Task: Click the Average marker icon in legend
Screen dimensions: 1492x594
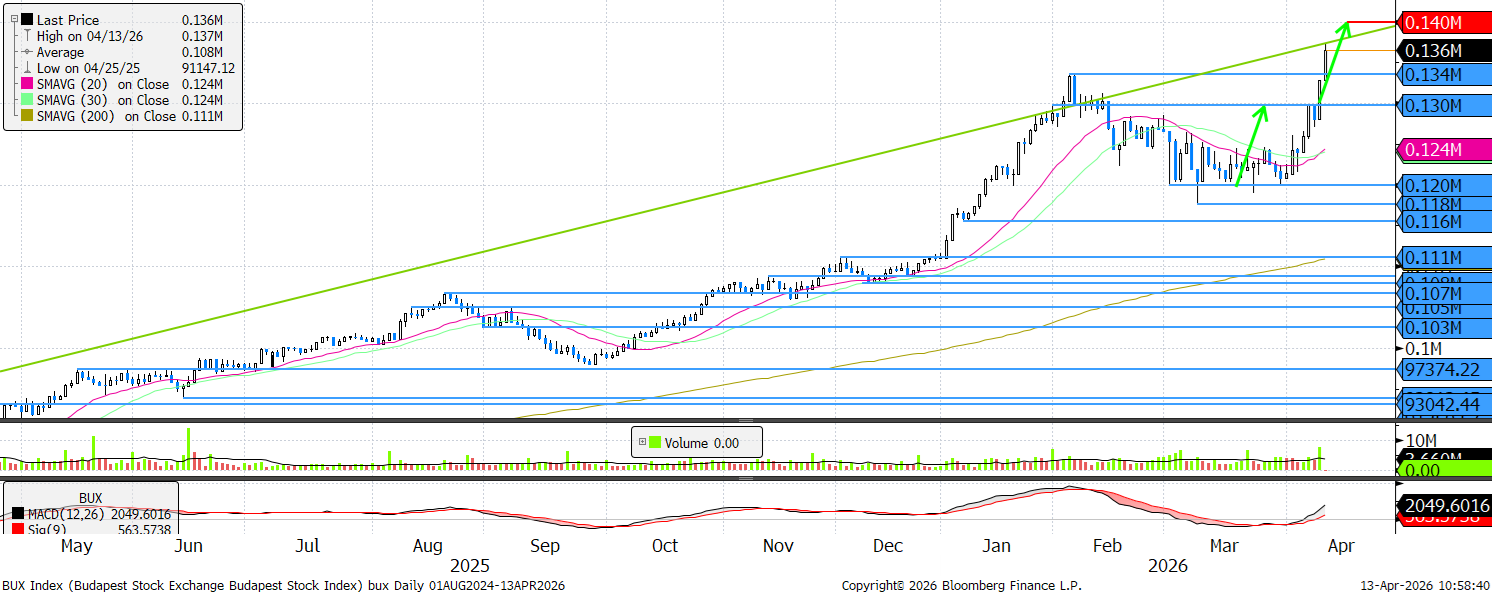Action: pyautogui.click(x=27, y=52)
